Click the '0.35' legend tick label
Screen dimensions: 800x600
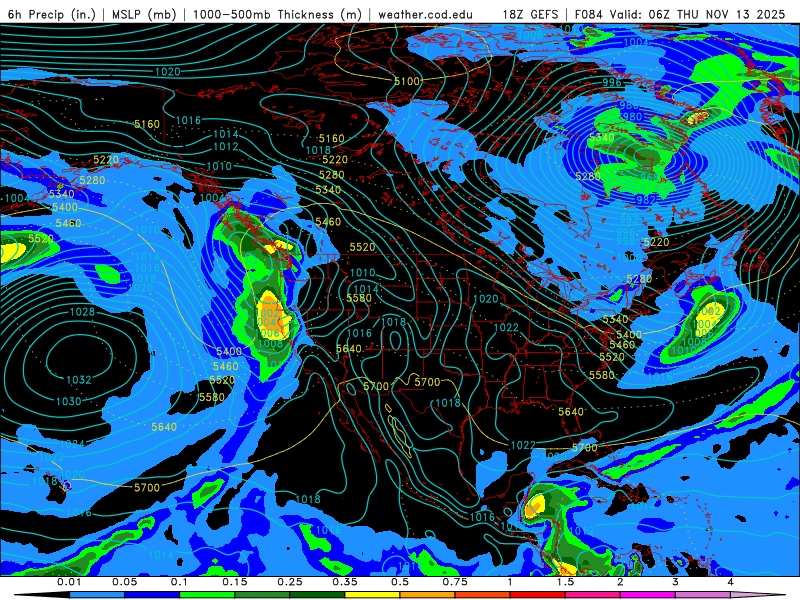pyautogui.click(x=345, y=582)
